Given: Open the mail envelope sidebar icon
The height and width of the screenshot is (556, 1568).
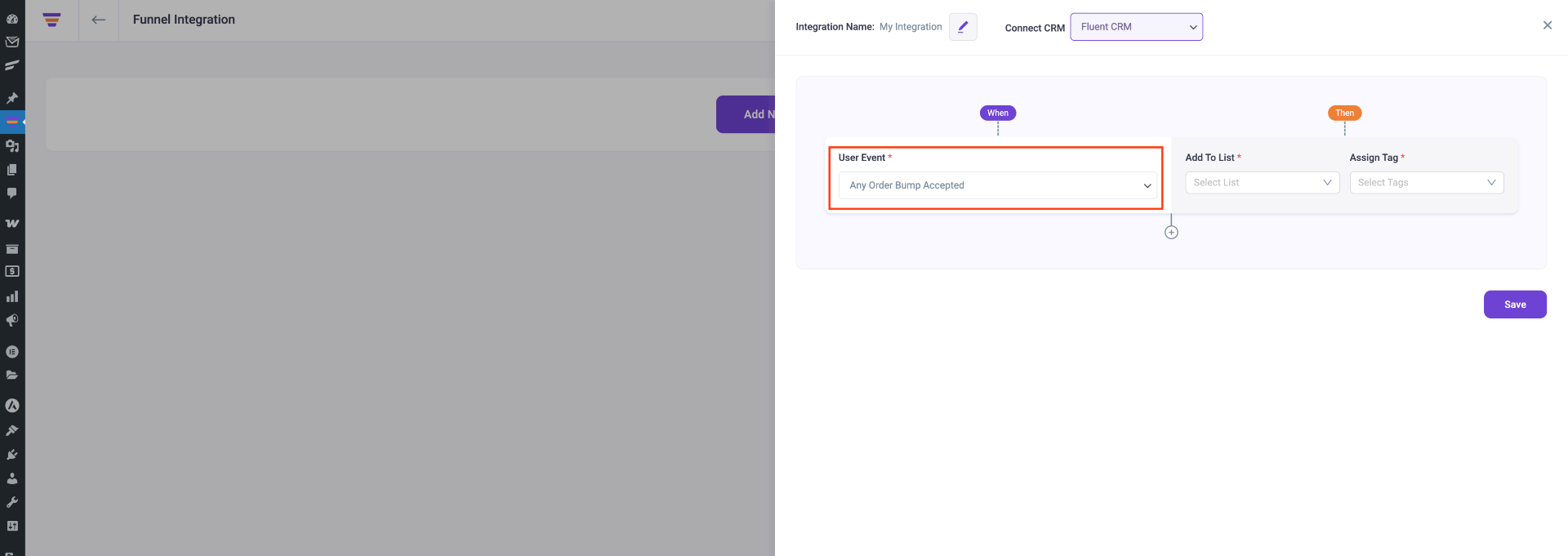Looking at the screenshot, I should pyautogui.click(x=12, y=42).
